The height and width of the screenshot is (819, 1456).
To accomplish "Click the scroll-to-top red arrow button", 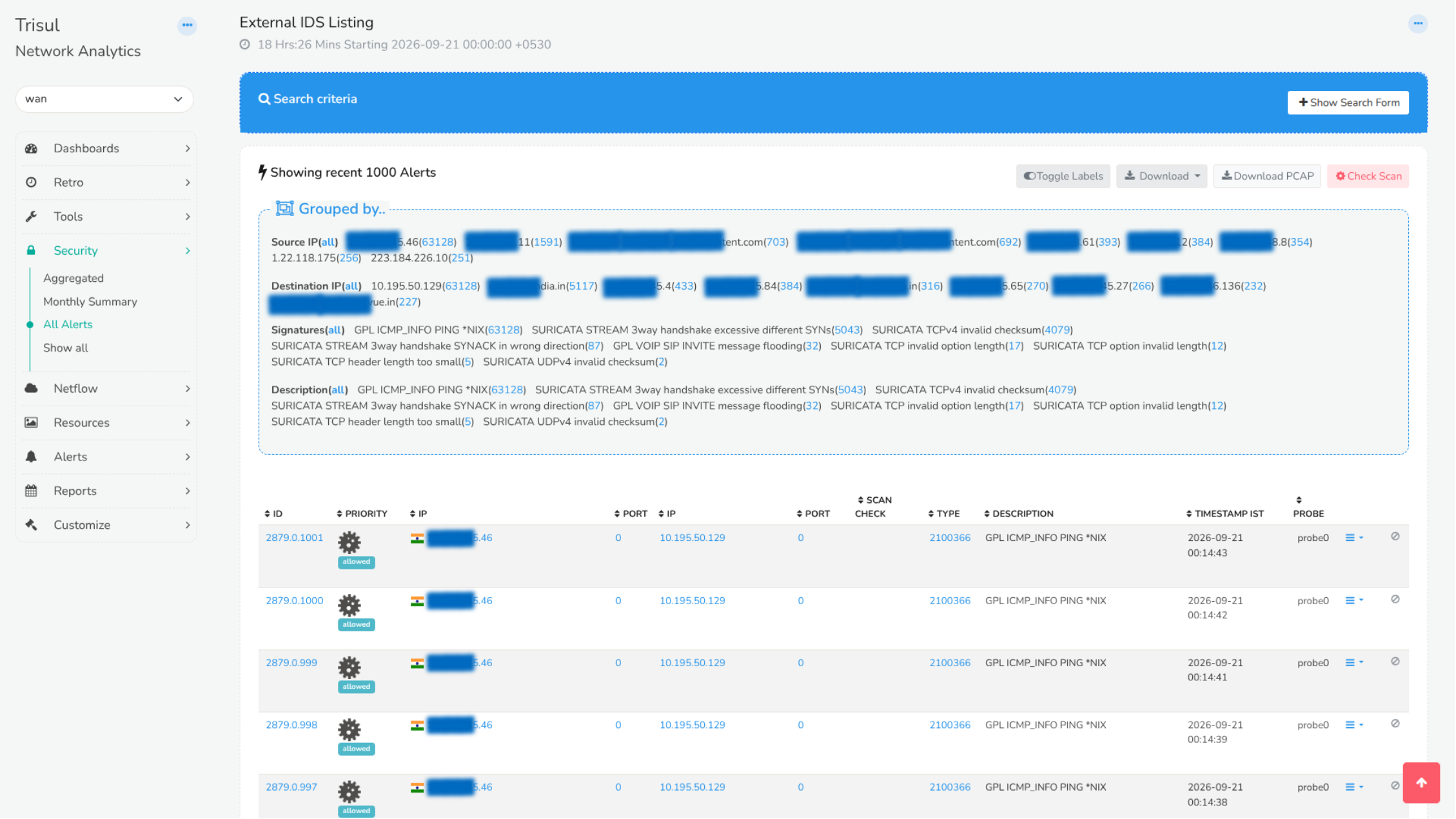I will click(x=1421, y=783).
